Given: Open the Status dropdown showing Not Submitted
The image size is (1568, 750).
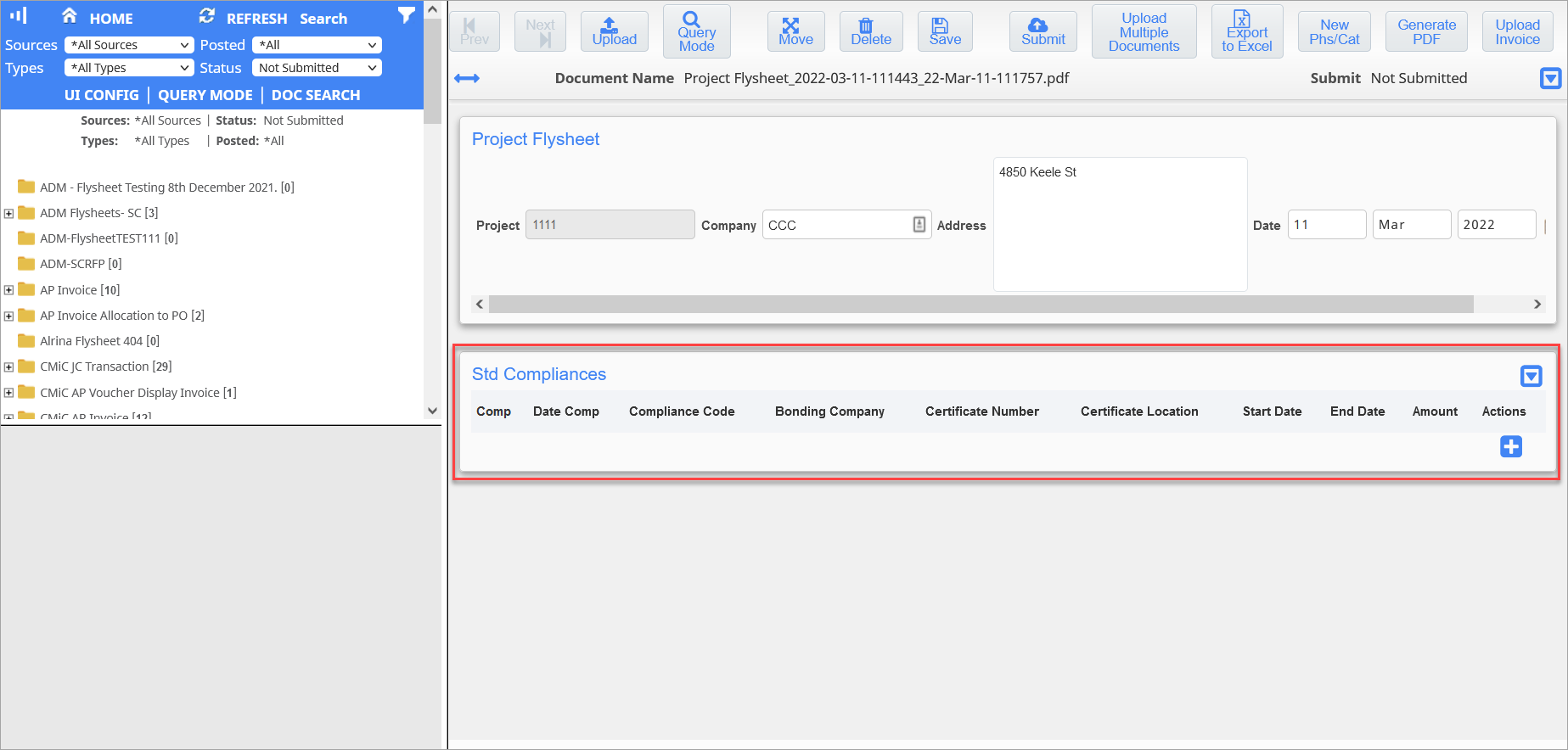Looking at the screenshot, I should (x=317, y=68).
